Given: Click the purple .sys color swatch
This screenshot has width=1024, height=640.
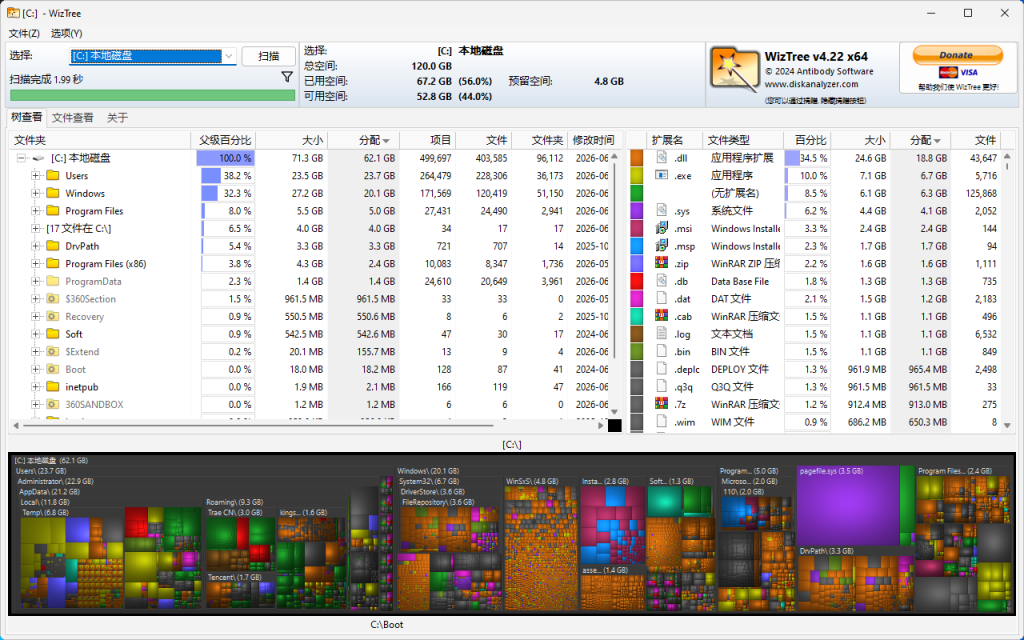Looking at the screenshot, I should 636,211.
